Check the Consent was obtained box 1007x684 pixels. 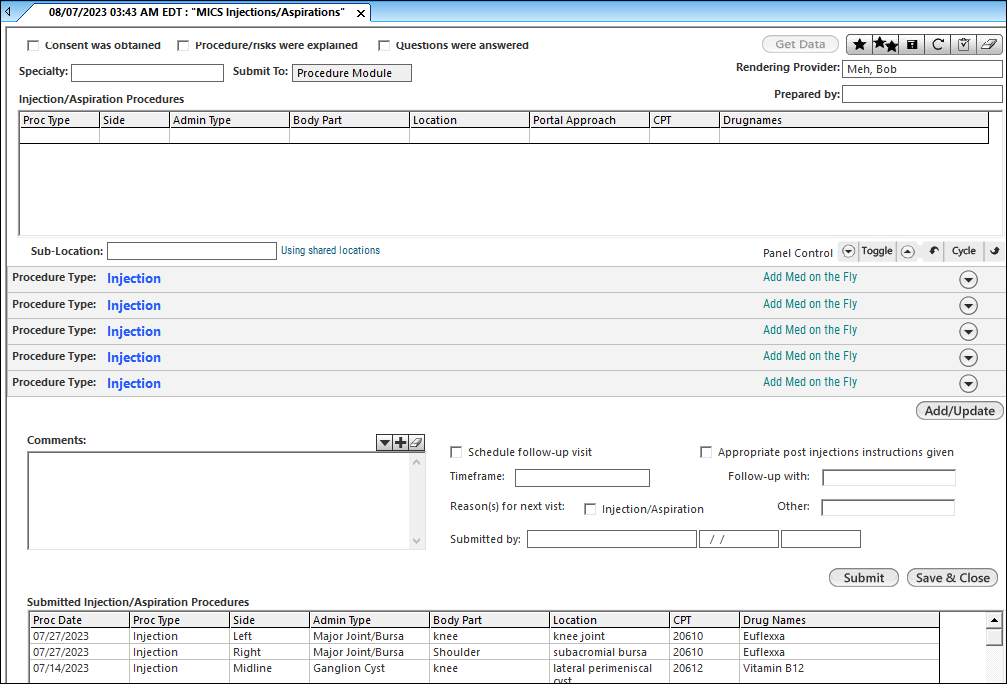[x=33, y=46]
